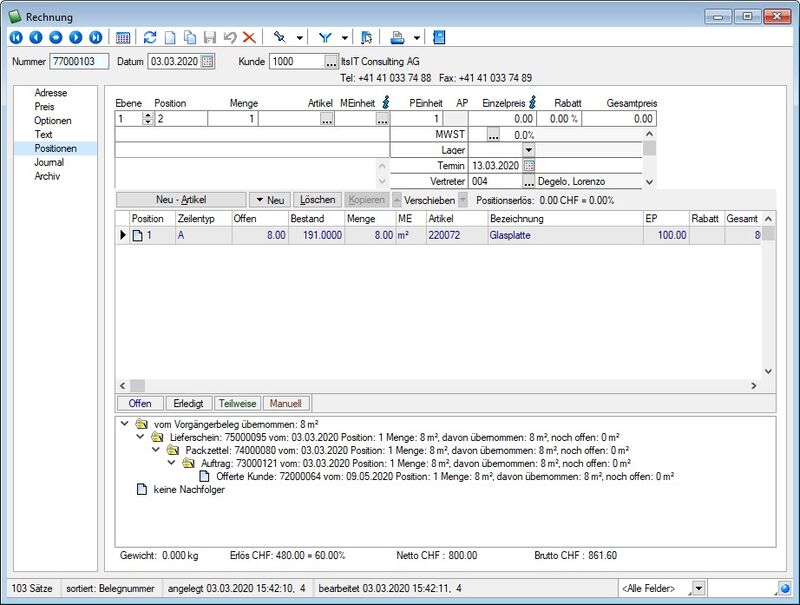
Task: Collapse the Lieferschein 75000095 tree node
Action: 140,437
